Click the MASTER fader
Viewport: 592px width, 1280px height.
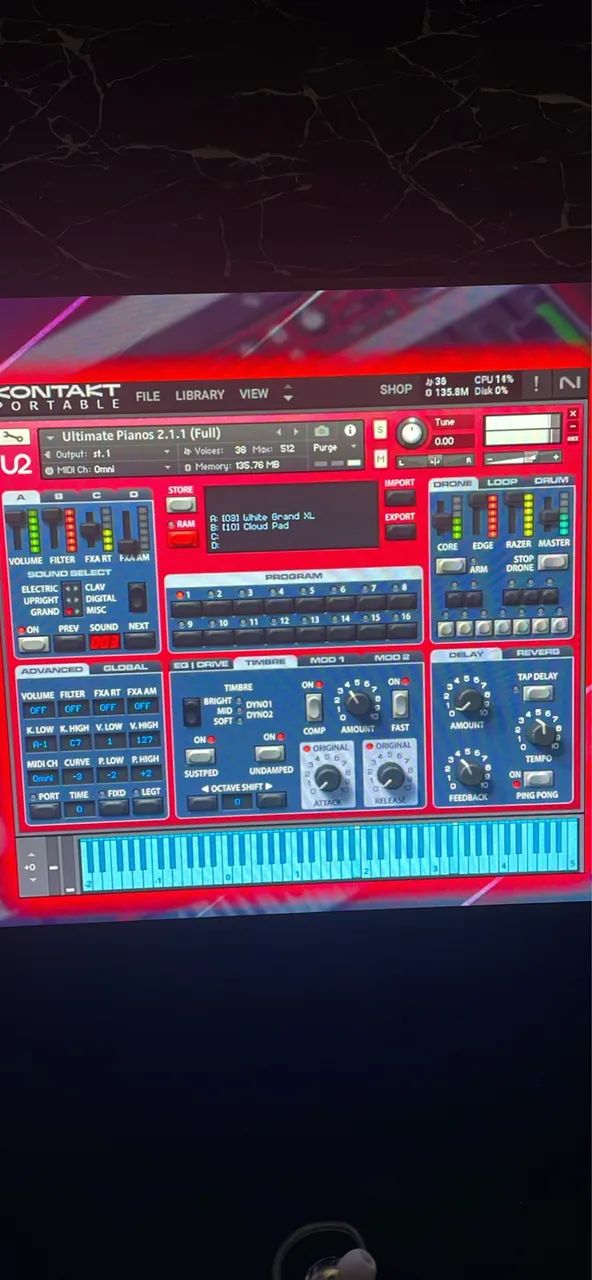[550, 515]
